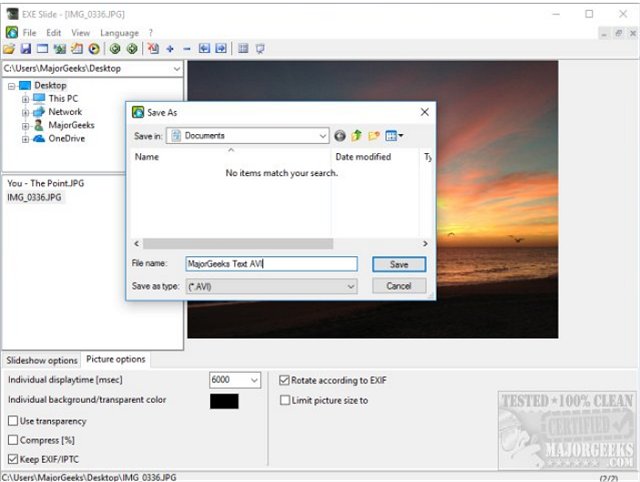Image resolution: width=640 pixels, height=482 pixels.
Task: Click the horizontal scrollbar in file list
Action: 238,244
